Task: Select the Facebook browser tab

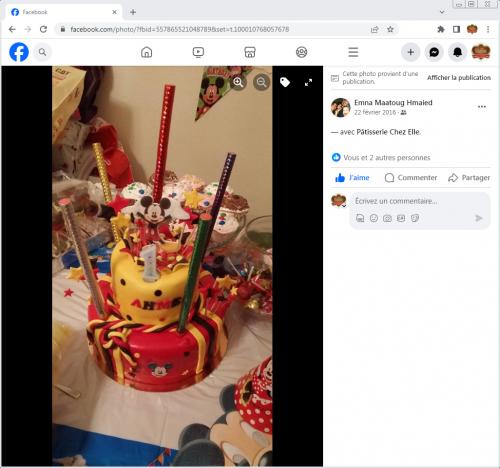Action: 63,12
